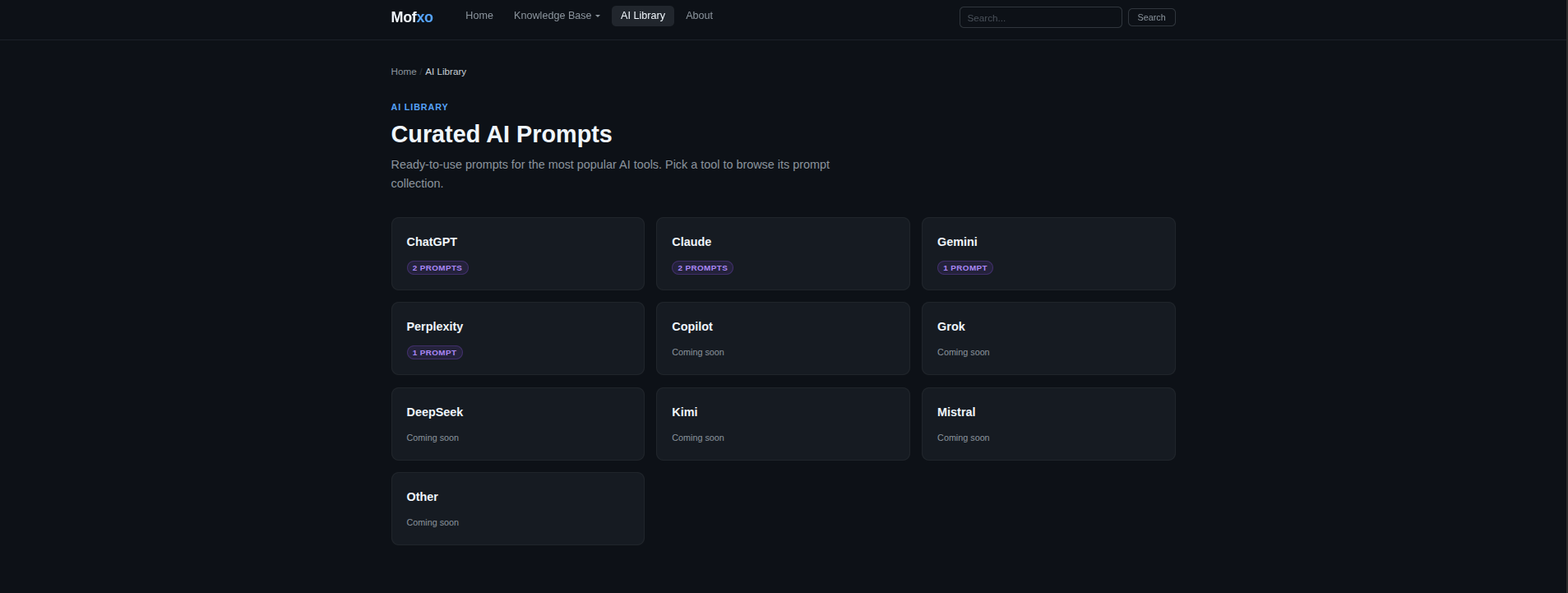Viewport: 1568px width, 593px height.
Task: Expand the Knowledge Base dropdown menu
Action: 557,16
